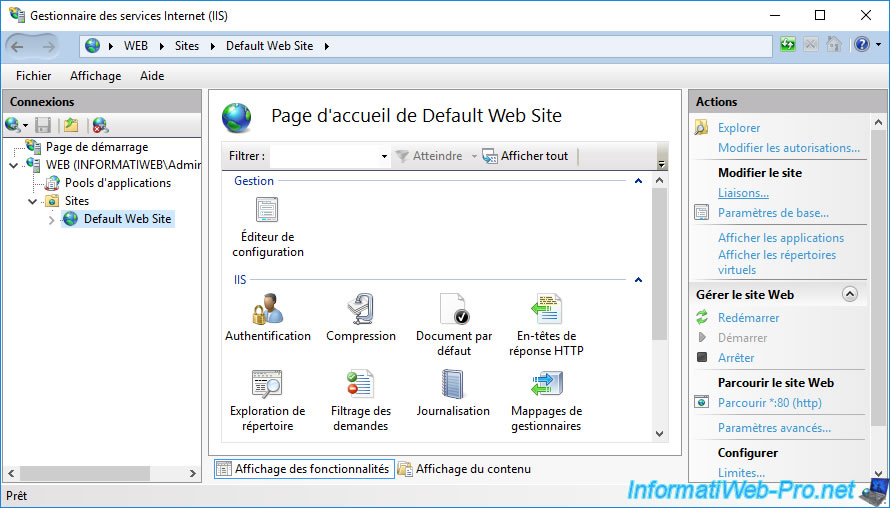
Task: Click Sites in the address breadcrumb
Action: [x=187, y=46]
